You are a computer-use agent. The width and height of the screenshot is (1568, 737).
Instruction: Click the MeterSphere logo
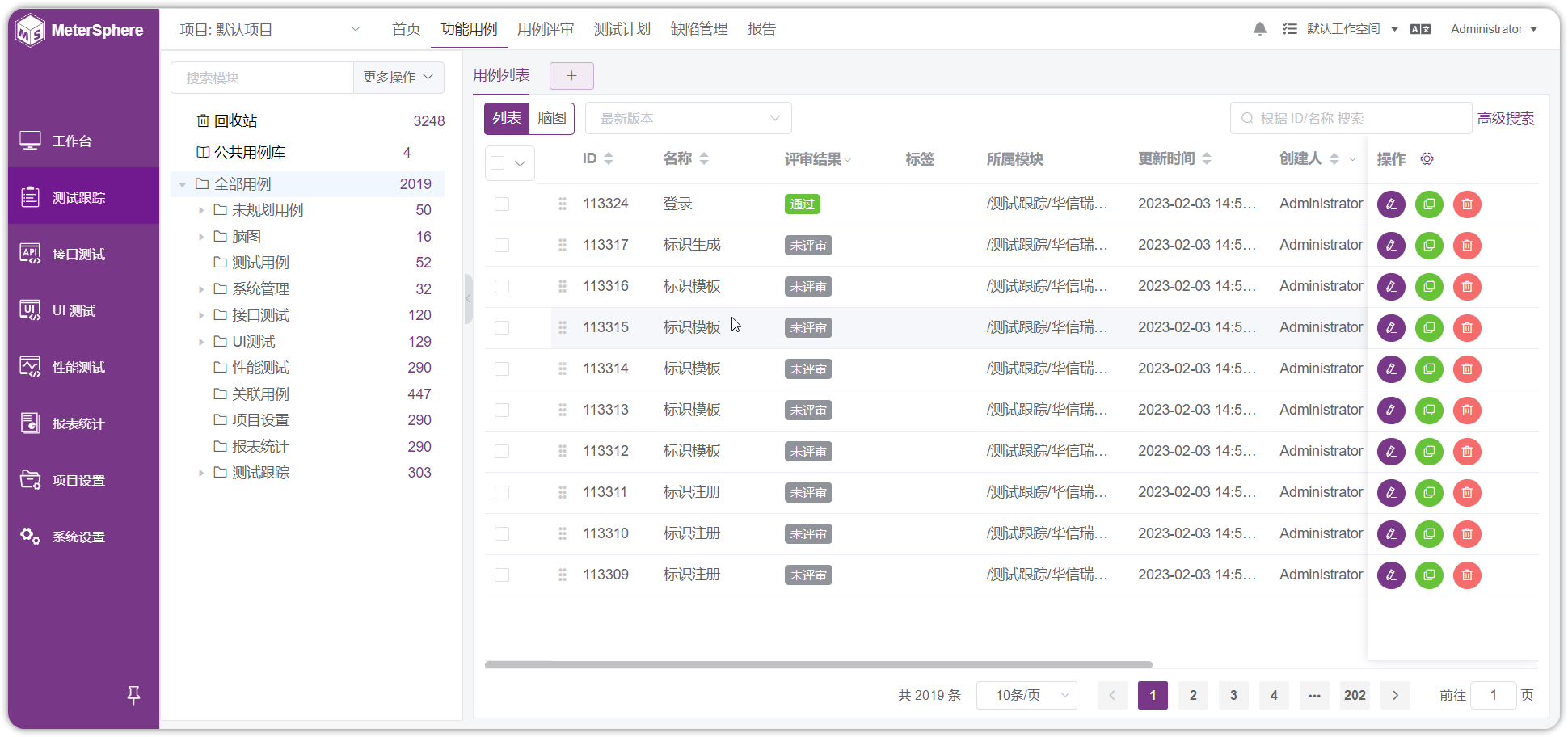(x=79, y=31)
